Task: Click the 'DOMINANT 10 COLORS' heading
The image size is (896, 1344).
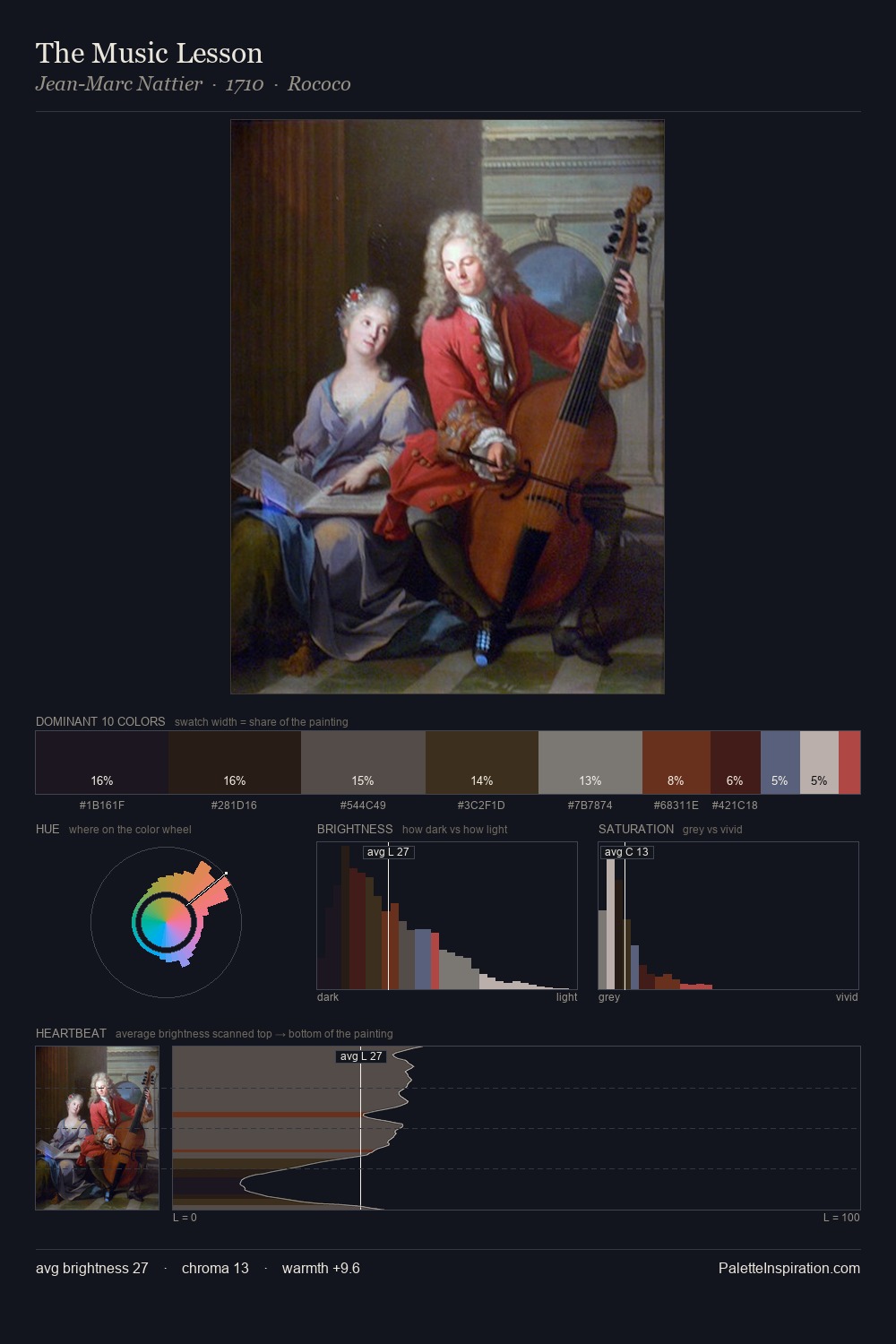Action: coord(100,721)
